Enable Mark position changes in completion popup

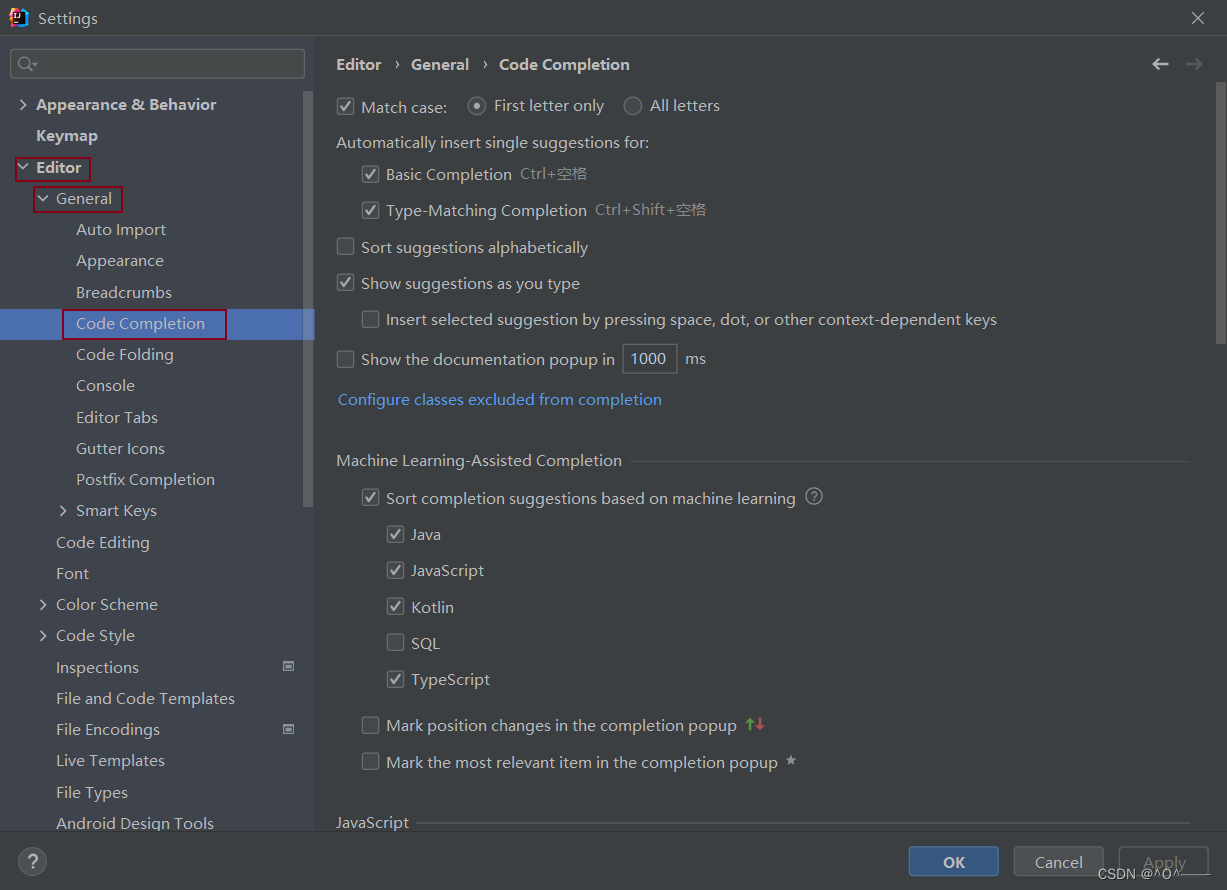click(371, 725)
